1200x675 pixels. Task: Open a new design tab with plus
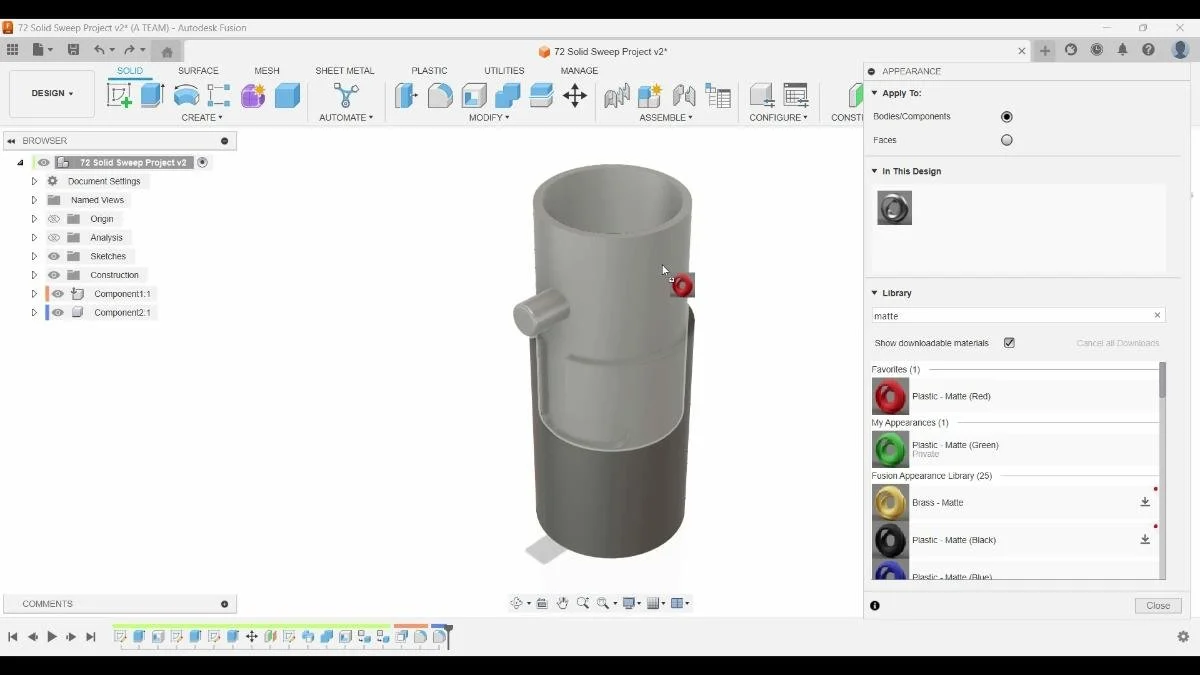pos(1045,51)
